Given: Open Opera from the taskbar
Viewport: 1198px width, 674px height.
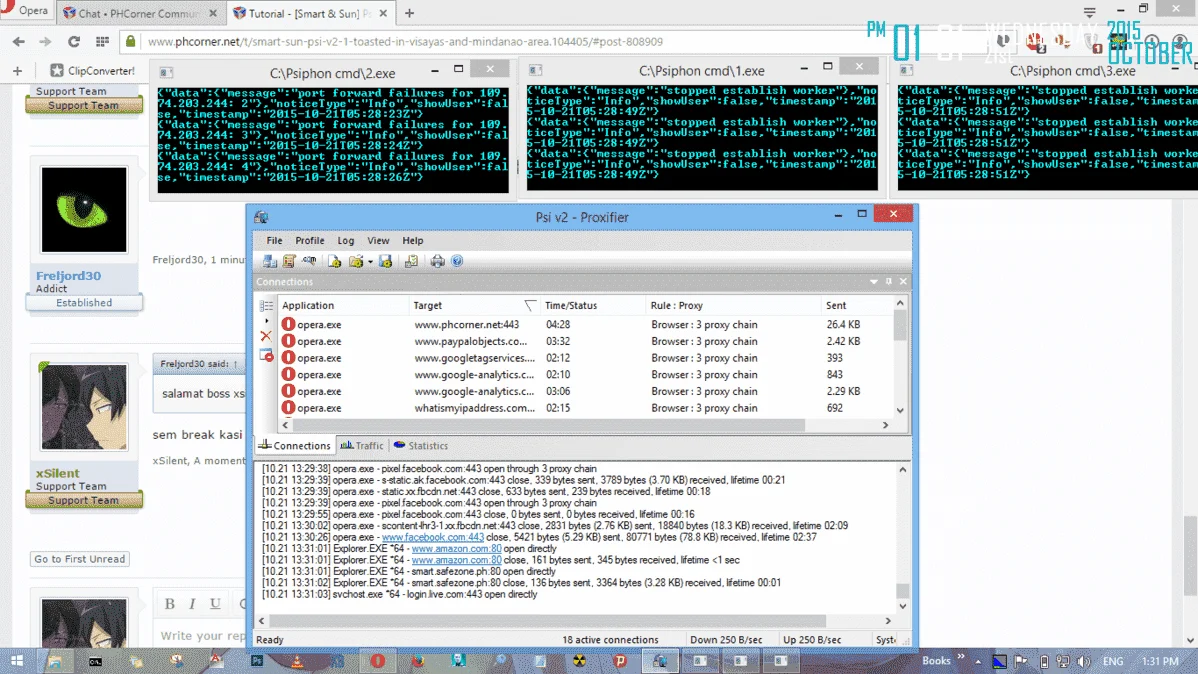Looking at the screenshot, I should [377, 661].
